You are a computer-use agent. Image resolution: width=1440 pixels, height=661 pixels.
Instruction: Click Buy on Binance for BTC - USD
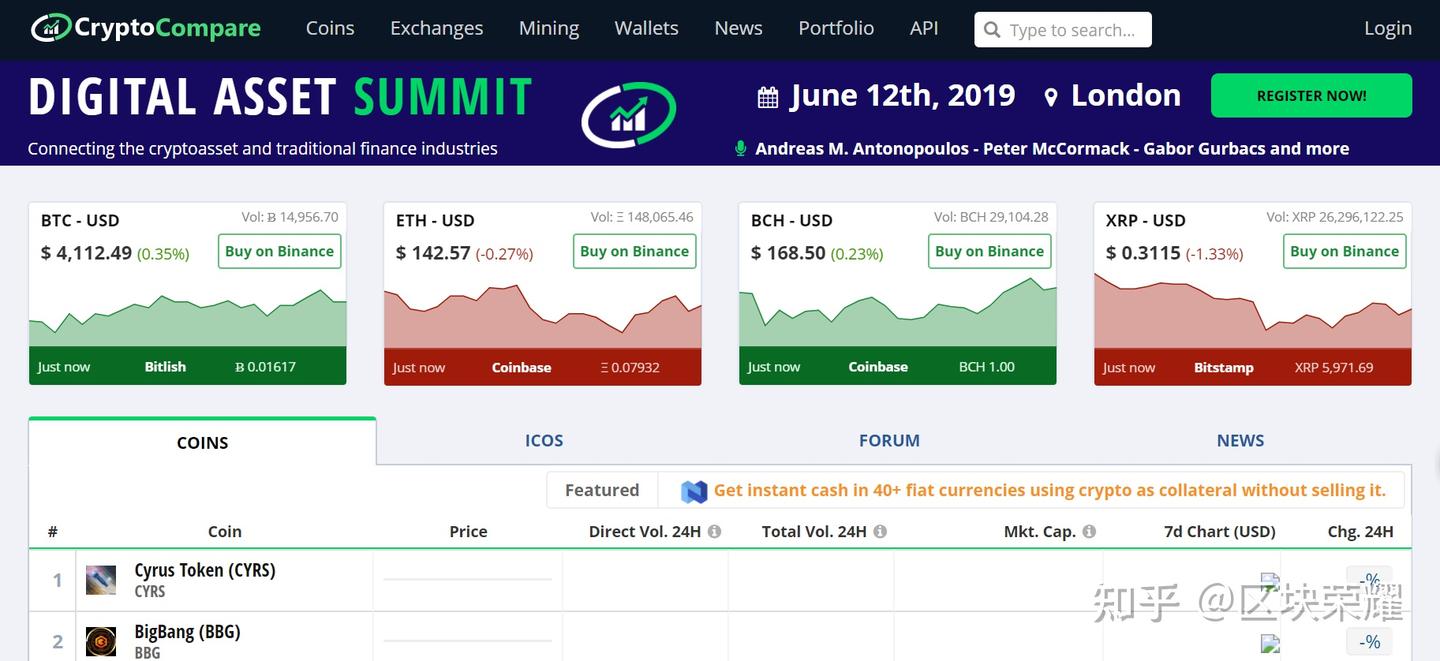point(279,251)
